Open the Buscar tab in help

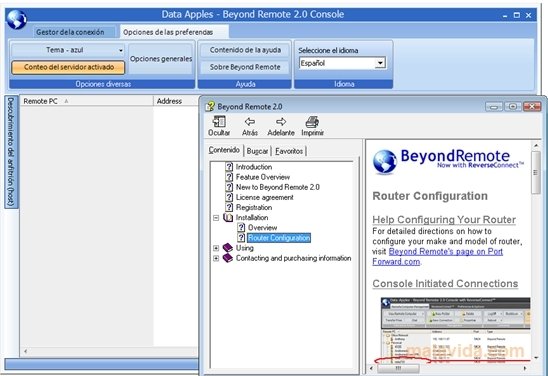click(x=257, y=151)
